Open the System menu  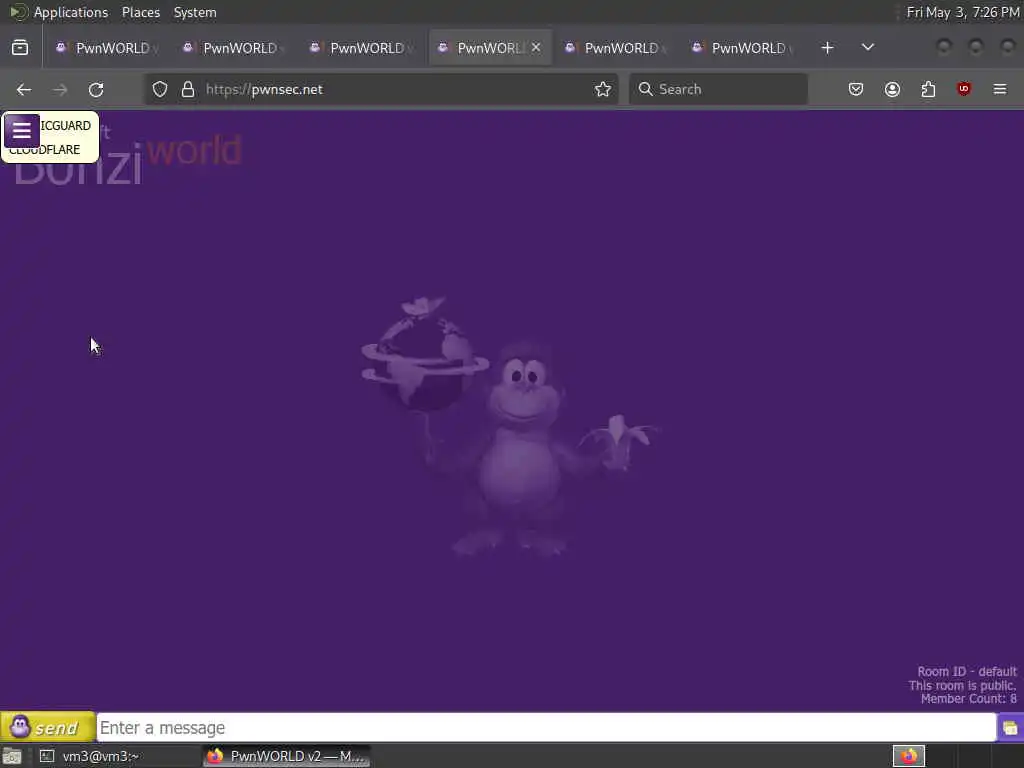coord(195,12)
